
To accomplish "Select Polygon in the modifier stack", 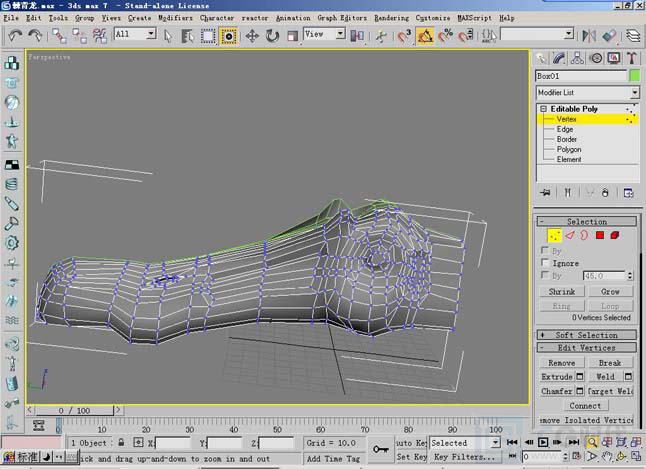I will click(x=569, y=149).
